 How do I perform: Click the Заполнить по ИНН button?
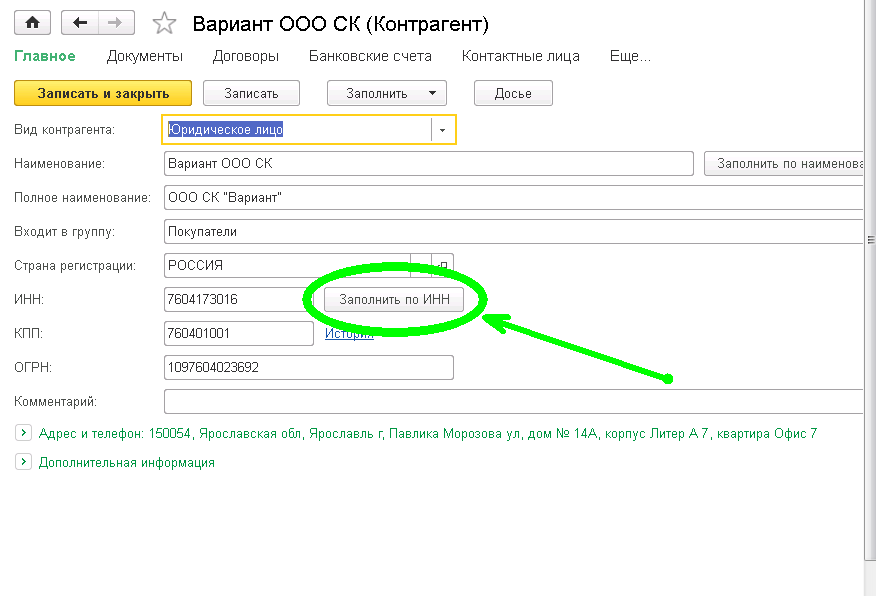[394, 299]
